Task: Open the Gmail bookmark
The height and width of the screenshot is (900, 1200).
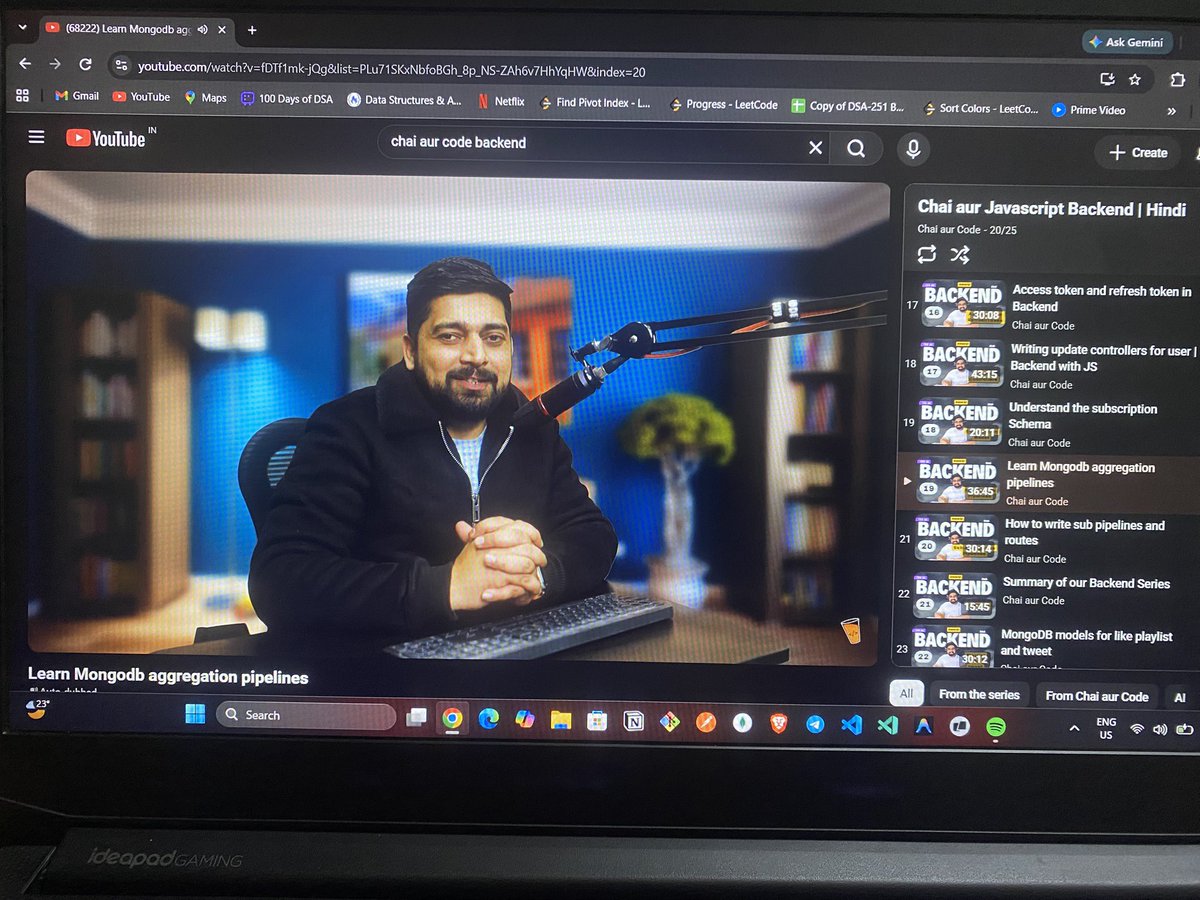Action: (x=77, y=96)
